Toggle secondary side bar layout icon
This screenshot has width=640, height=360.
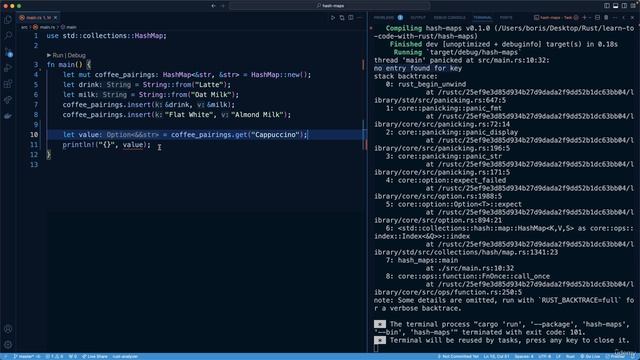point(624,6)
